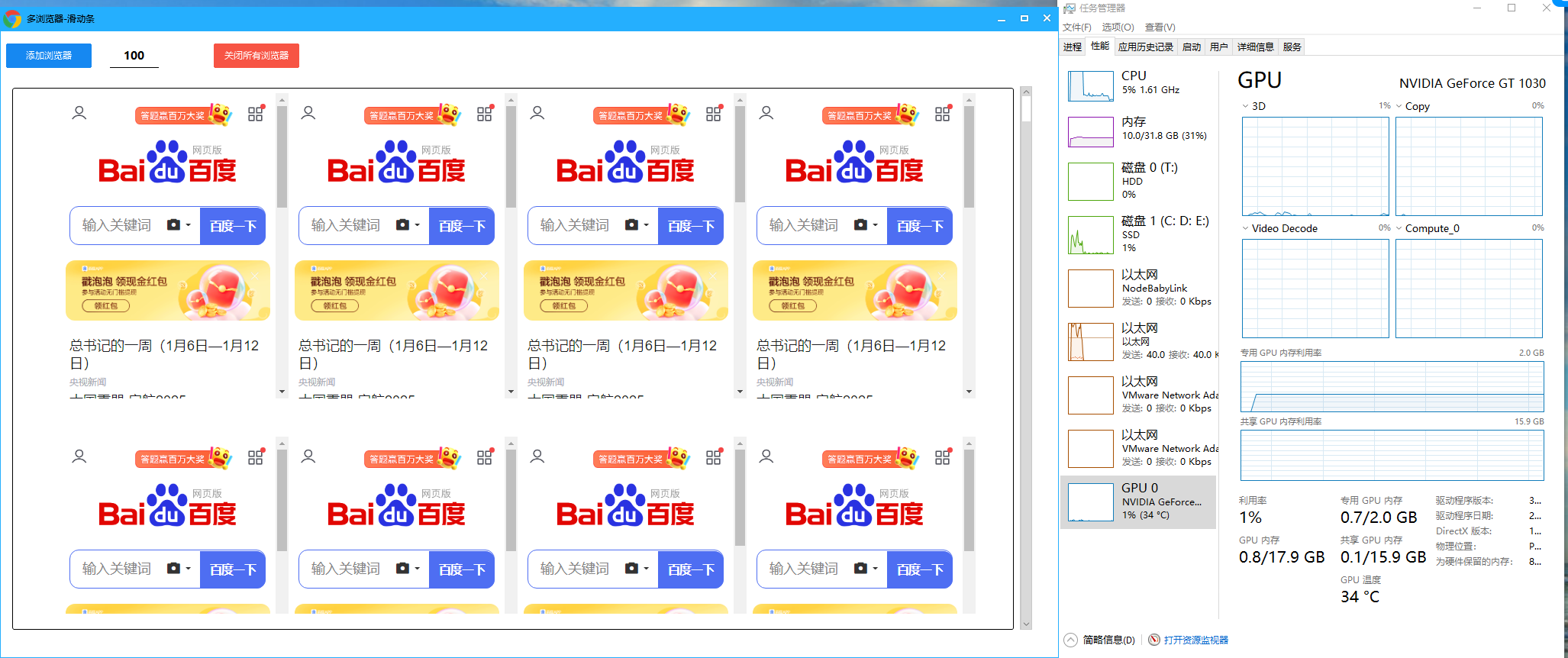The height and width of the screenshot is (658, 1568).
Task: Click the user profile icon in the bottom-left Baidu pane
Action: click(79, 456)
